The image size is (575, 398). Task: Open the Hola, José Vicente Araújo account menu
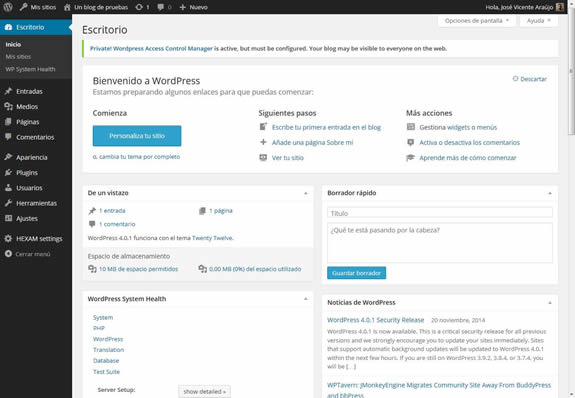tap(524, 7)
